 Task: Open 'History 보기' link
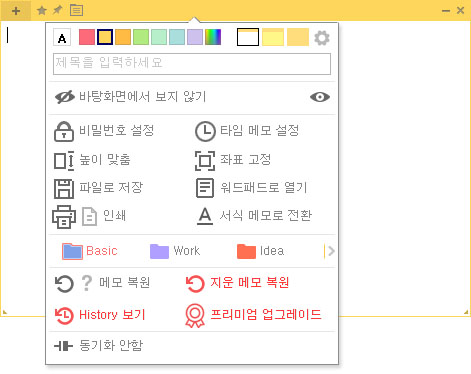click(112, 315)
